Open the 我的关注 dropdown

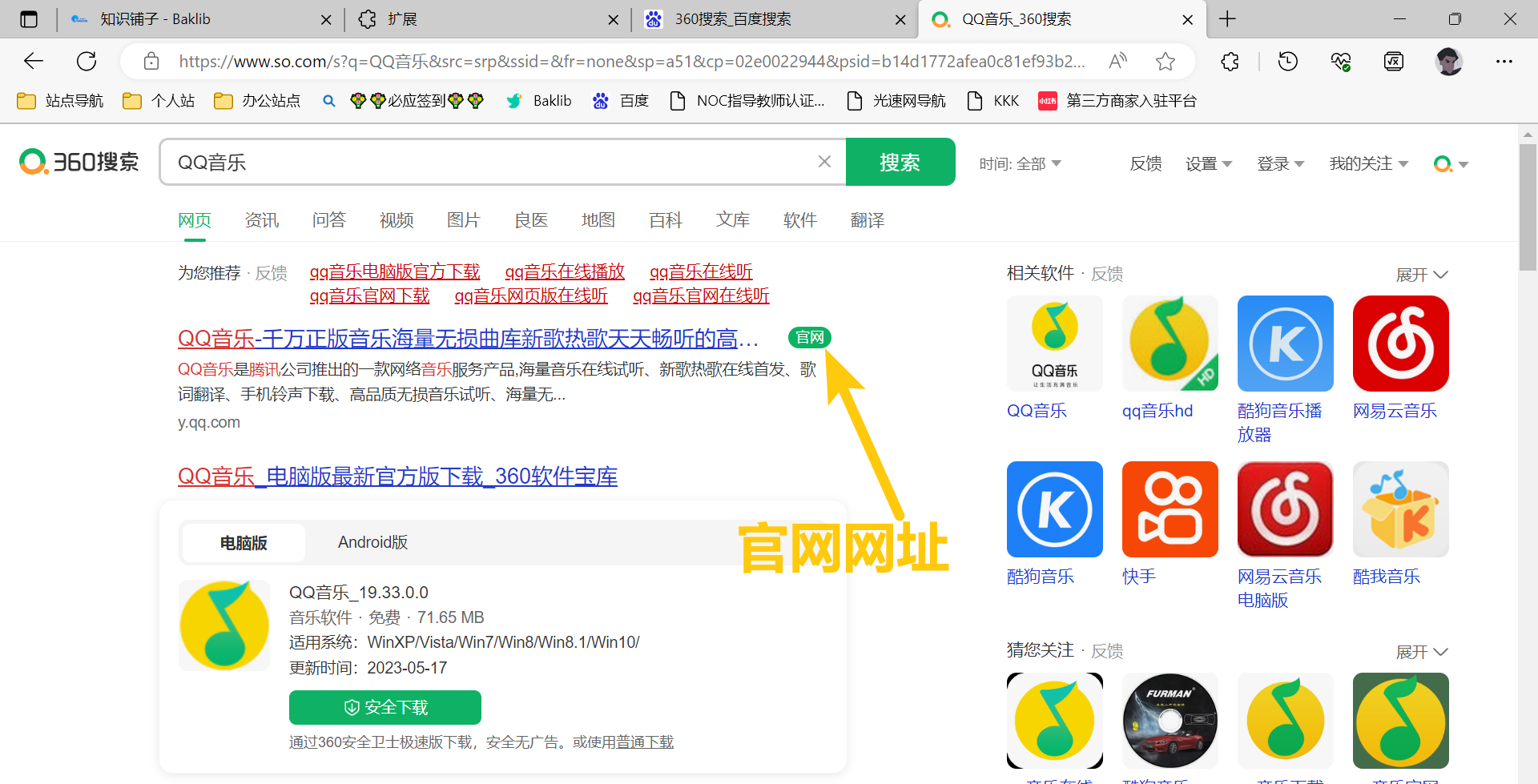tap(1368, 163)
